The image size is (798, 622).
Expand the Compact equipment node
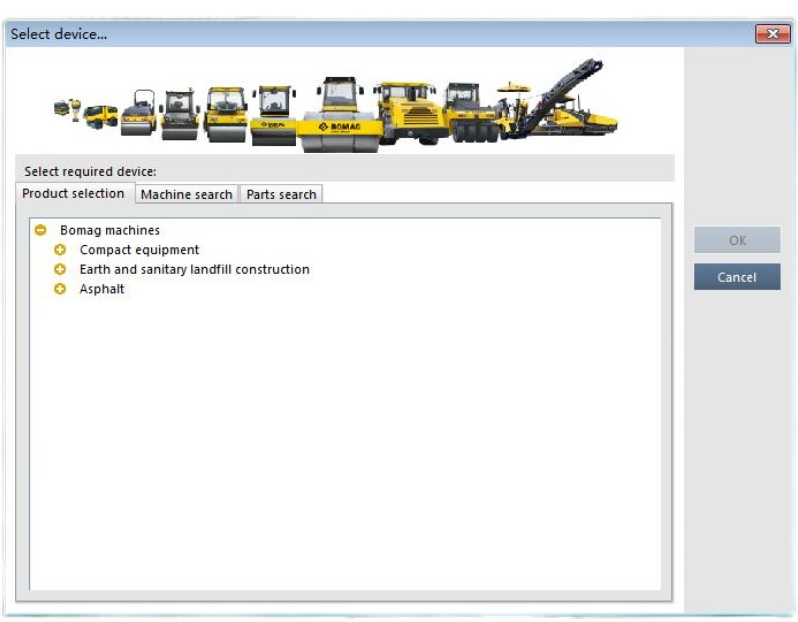(60, 249)
